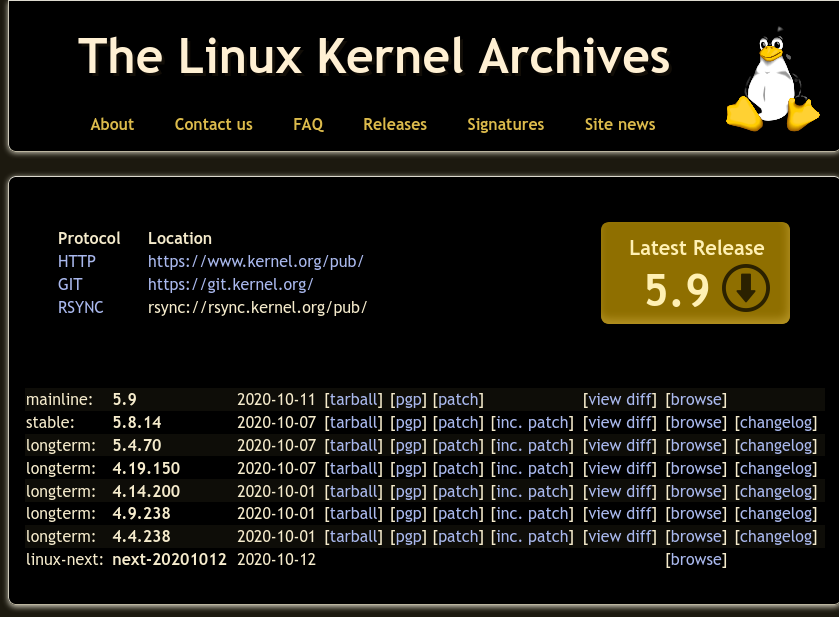Browse the longterm 4.19.150 tree

pos(696,468)
